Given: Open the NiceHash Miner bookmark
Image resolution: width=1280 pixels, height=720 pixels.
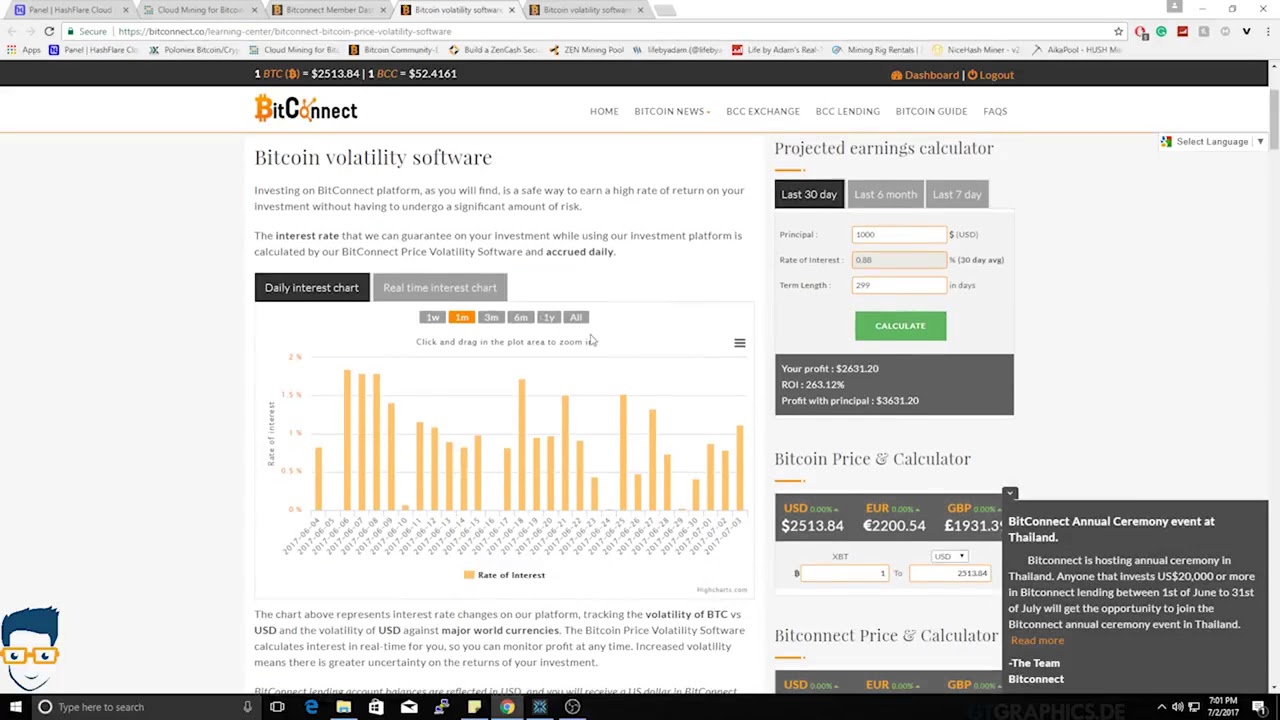Looking at the screenshot, I should coord(977,49).
